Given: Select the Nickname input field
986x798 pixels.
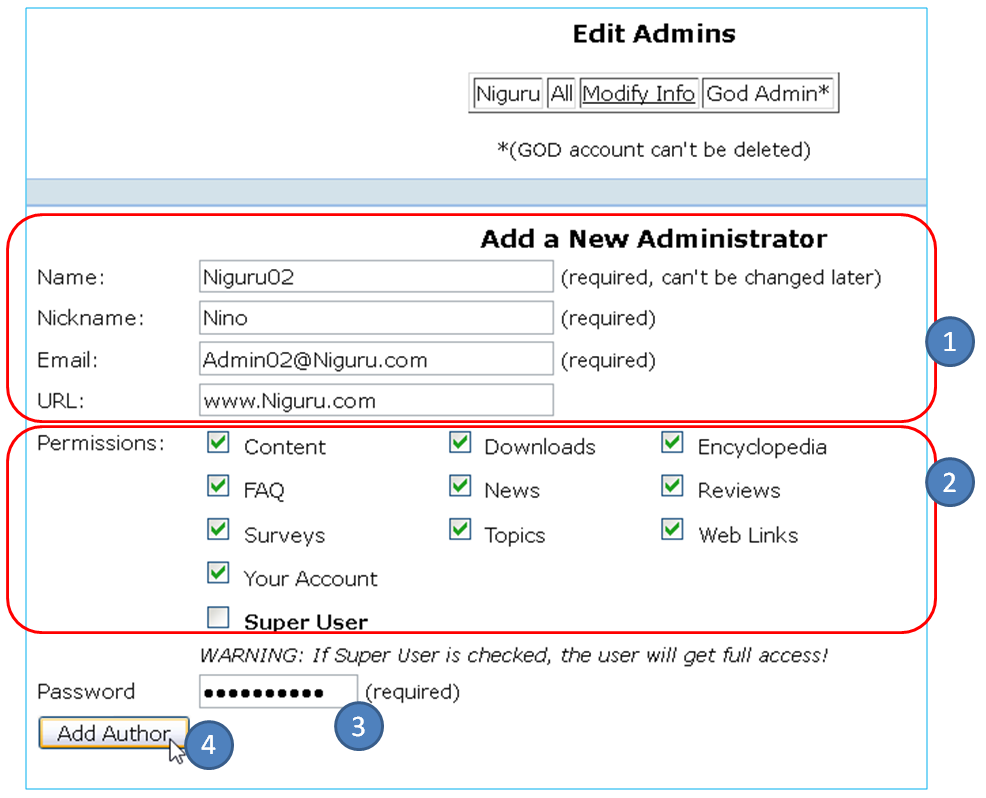Looking at the screenshot, I should tap(375, 317).
